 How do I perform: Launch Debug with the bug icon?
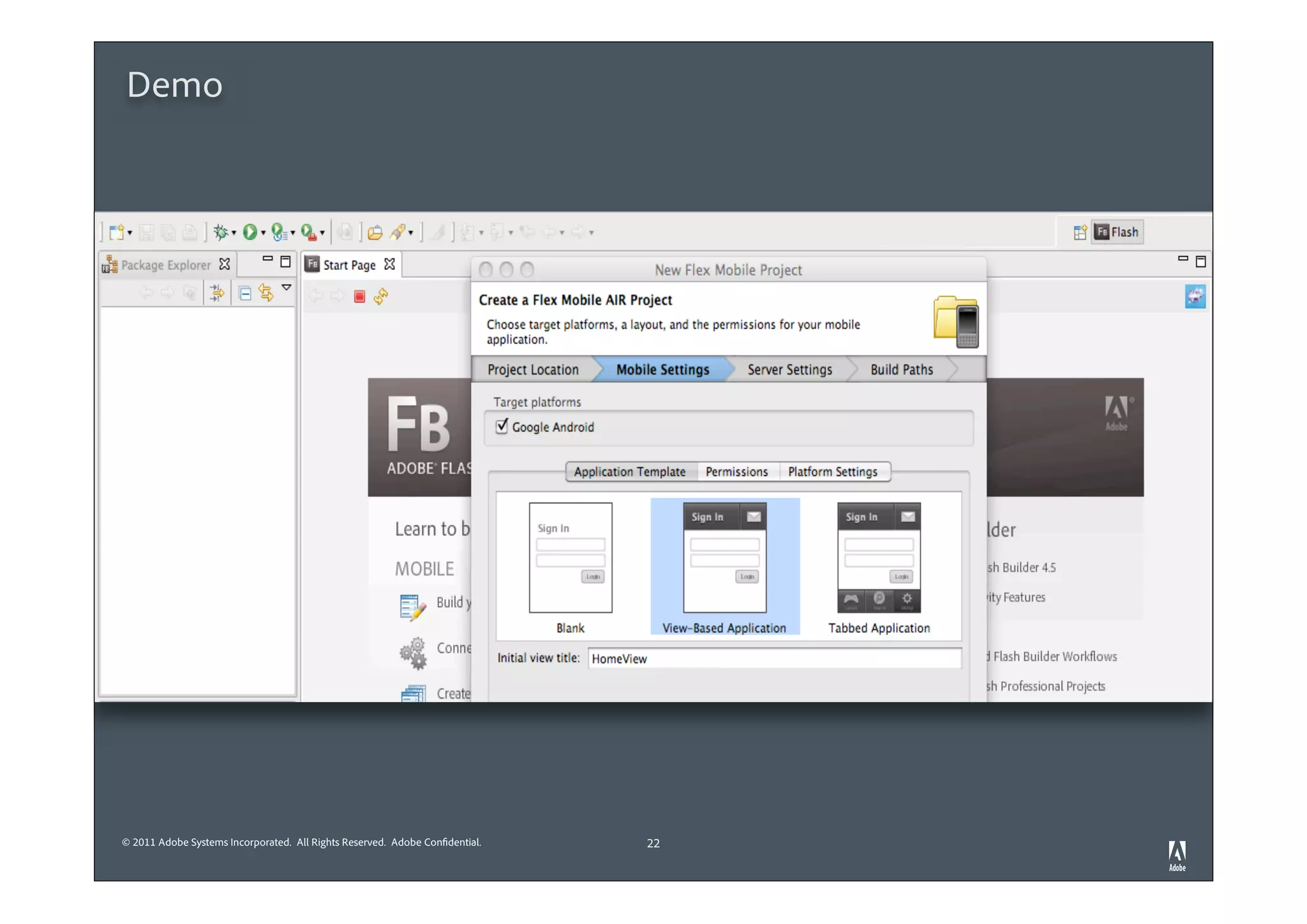click(221, 232)
